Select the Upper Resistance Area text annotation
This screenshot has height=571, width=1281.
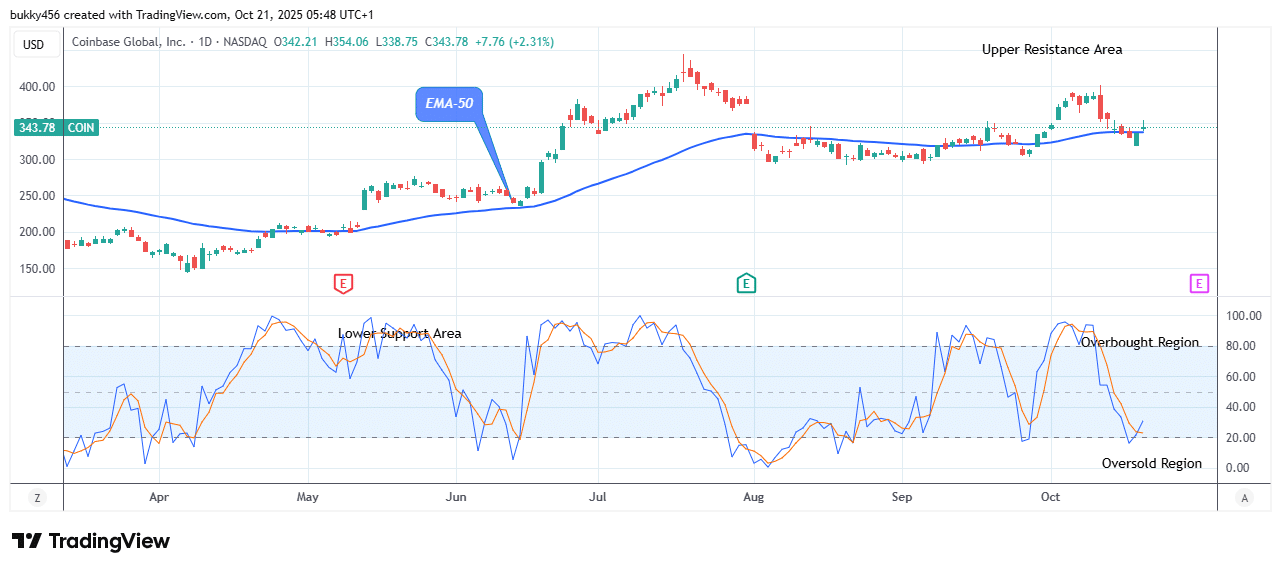(x=1051, y=49)
